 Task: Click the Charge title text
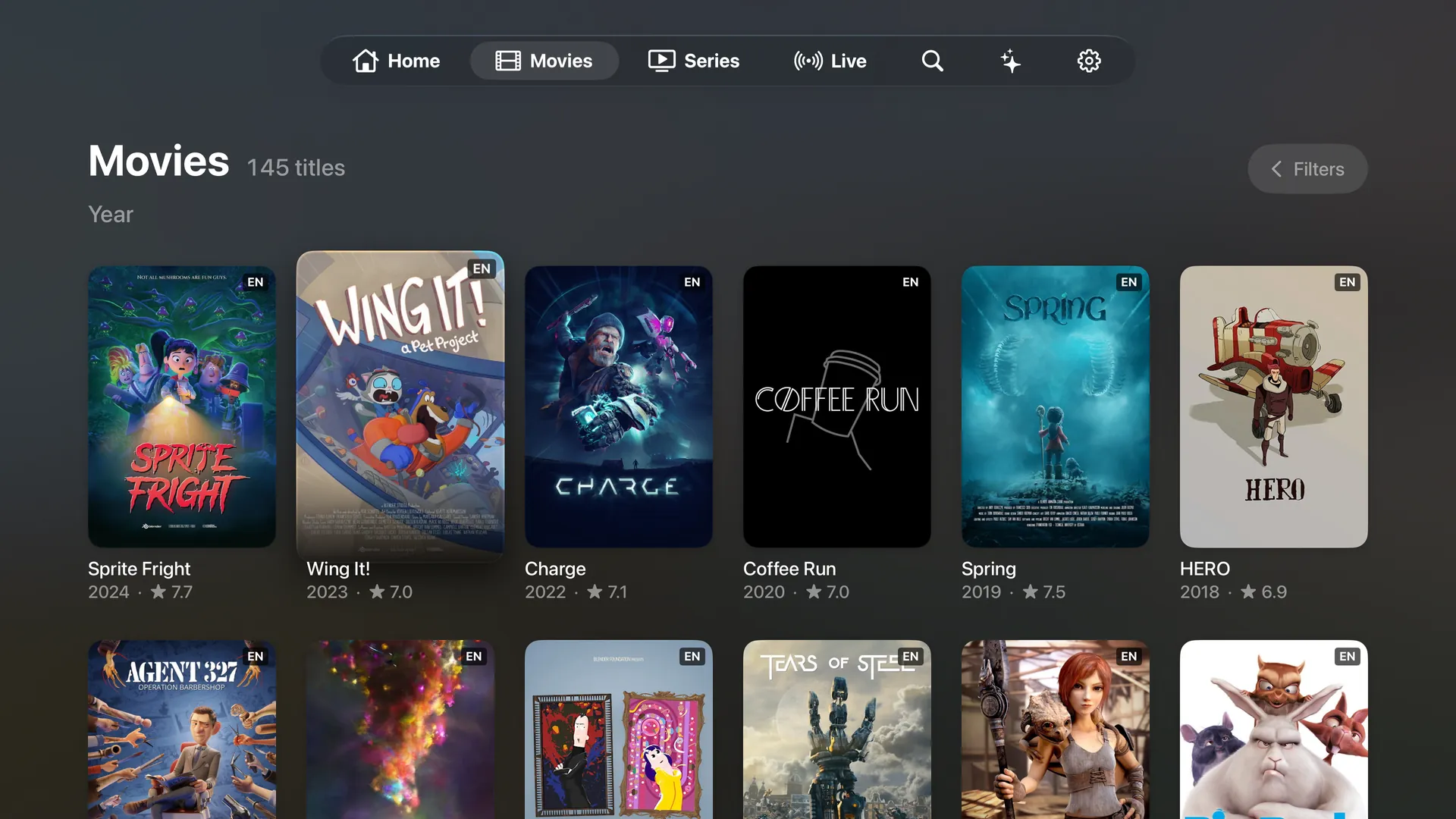coord(555,569)
